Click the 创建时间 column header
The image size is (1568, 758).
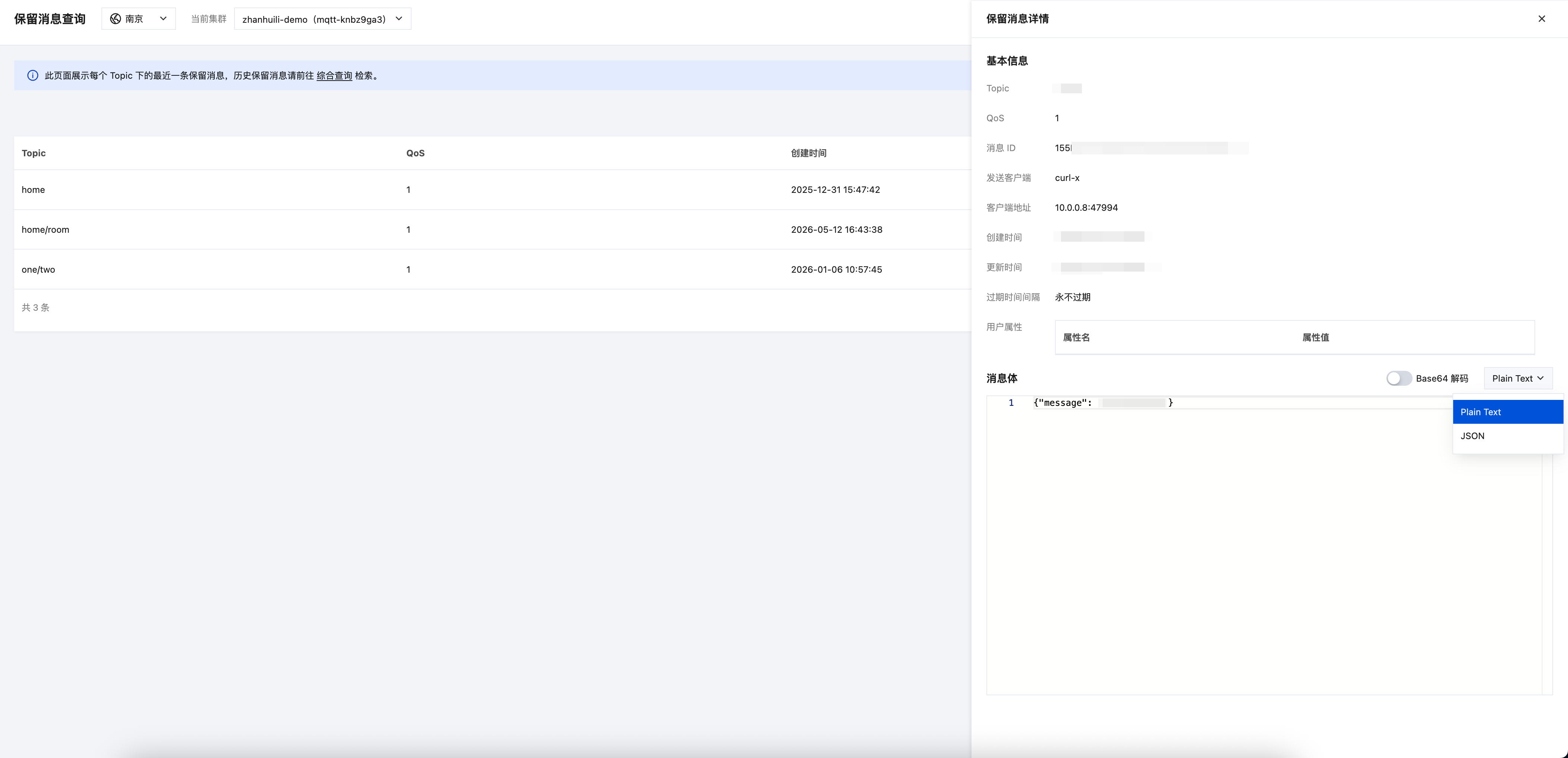point(808,153)
